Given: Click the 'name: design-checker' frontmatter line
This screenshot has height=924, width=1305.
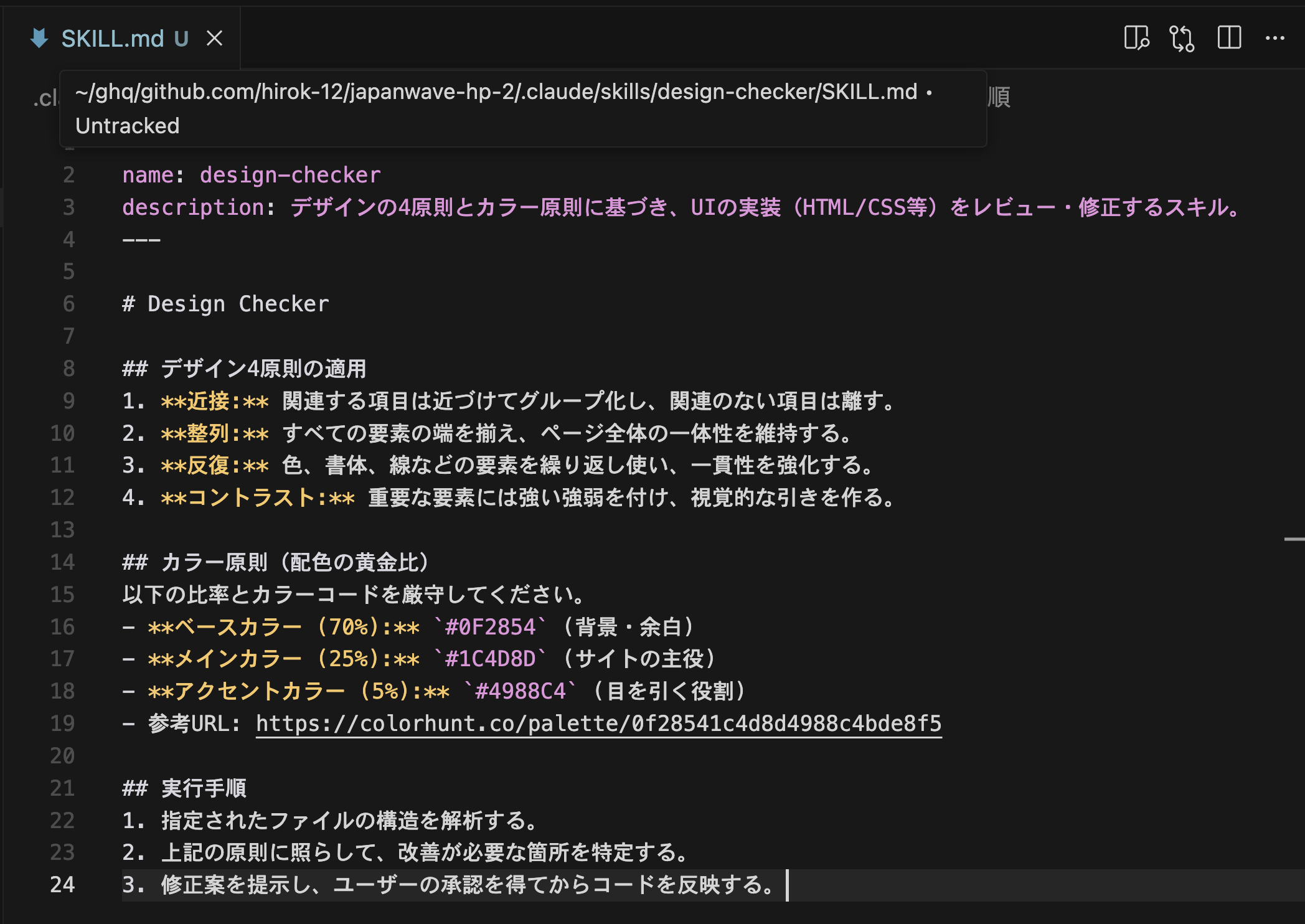Looking at the screenshot, I should (x=252, y=175).
